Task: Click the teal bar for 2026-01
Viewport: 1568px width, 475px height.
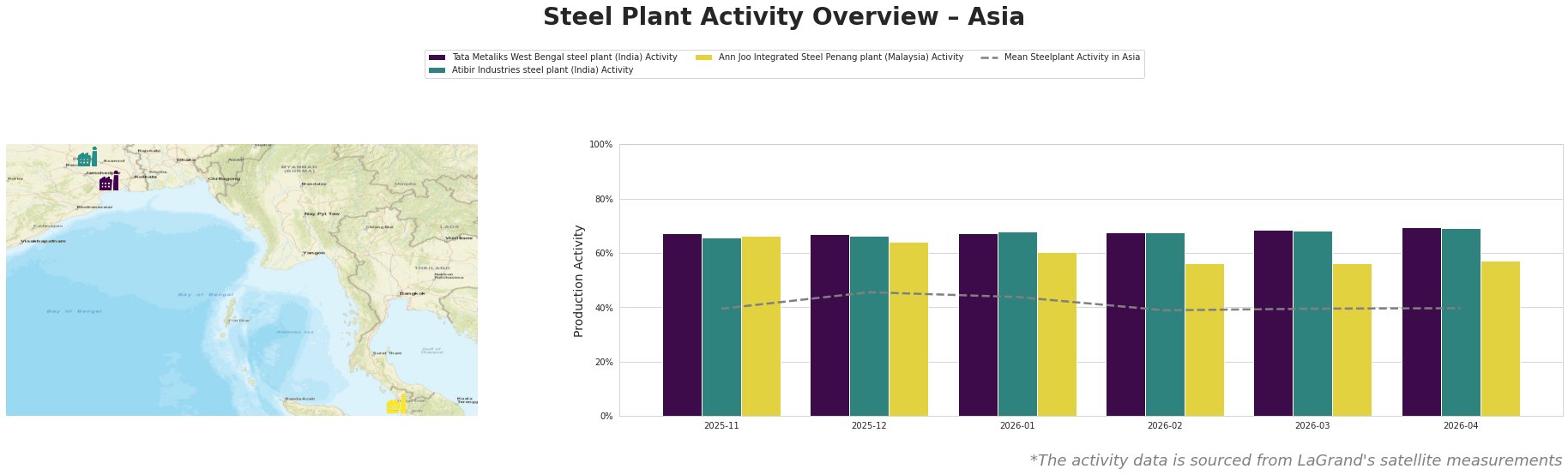Action: point(1017,324)
